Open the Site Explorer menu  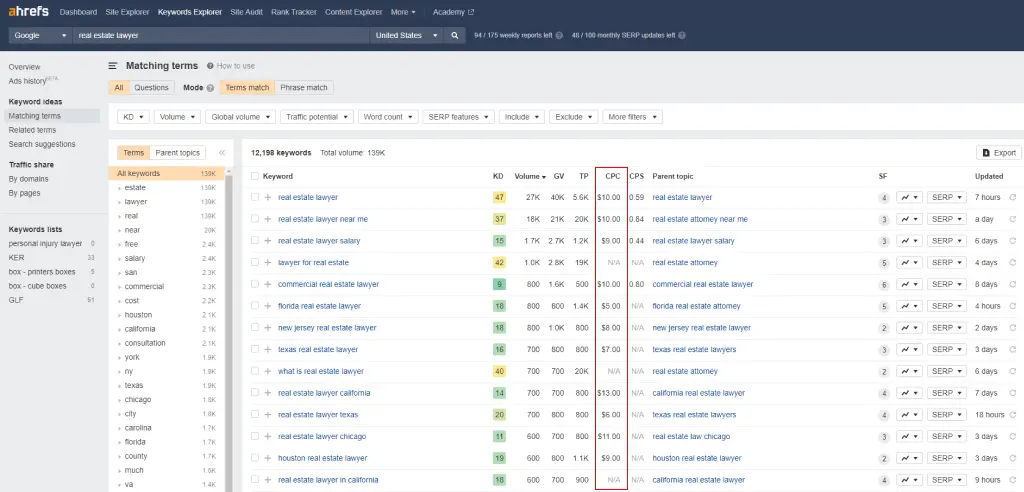click(x=127, y=12)
